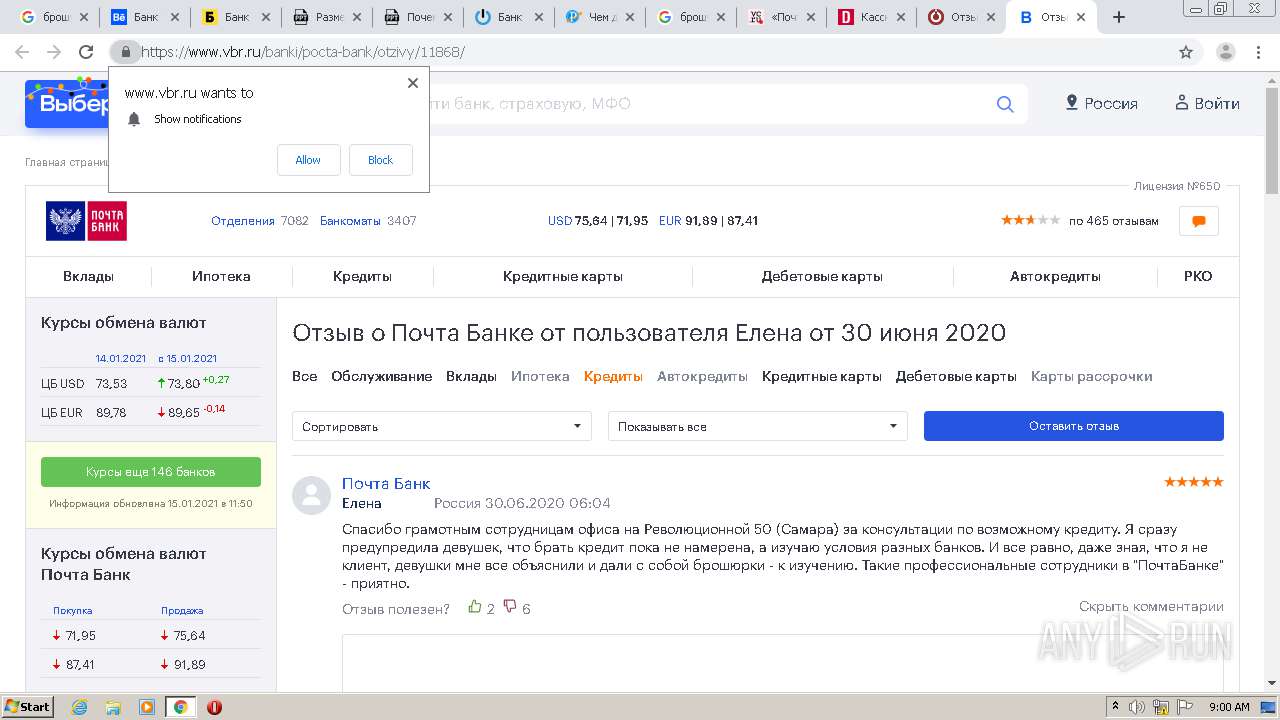Click the Отделения link
Screen dimensions: 1280x720
coord(242,221)
